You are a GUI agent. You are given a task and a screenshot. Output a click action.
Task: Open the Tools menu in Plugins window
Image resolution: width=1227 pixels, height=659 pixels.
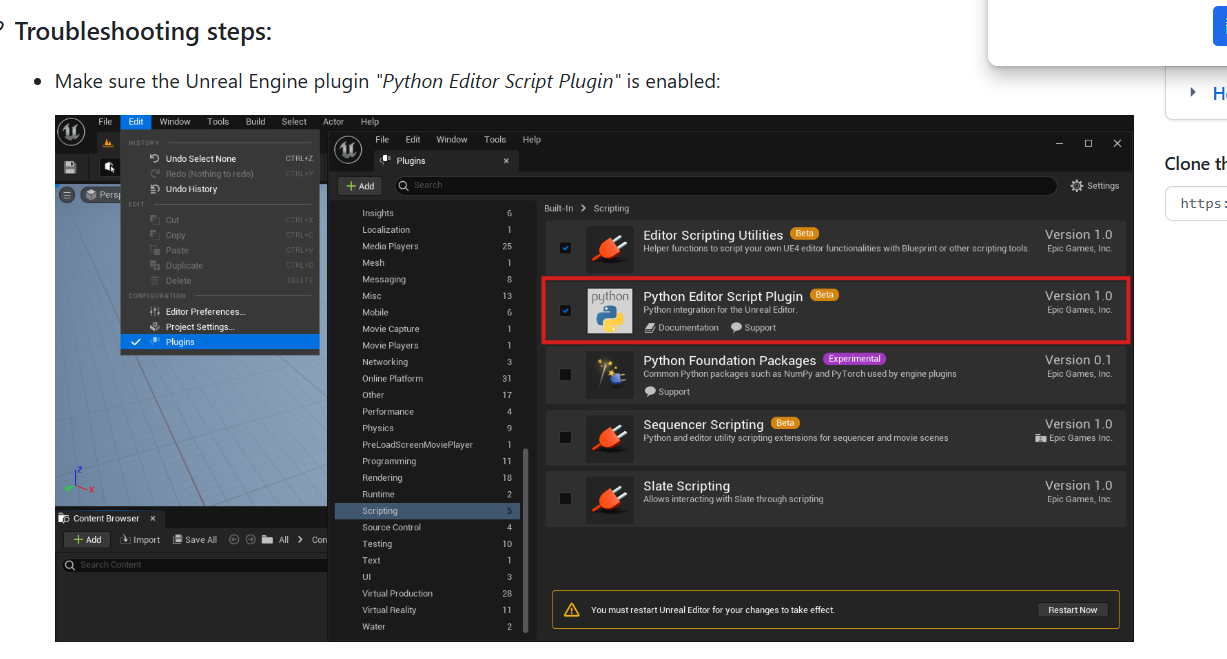tap(495, 140)
